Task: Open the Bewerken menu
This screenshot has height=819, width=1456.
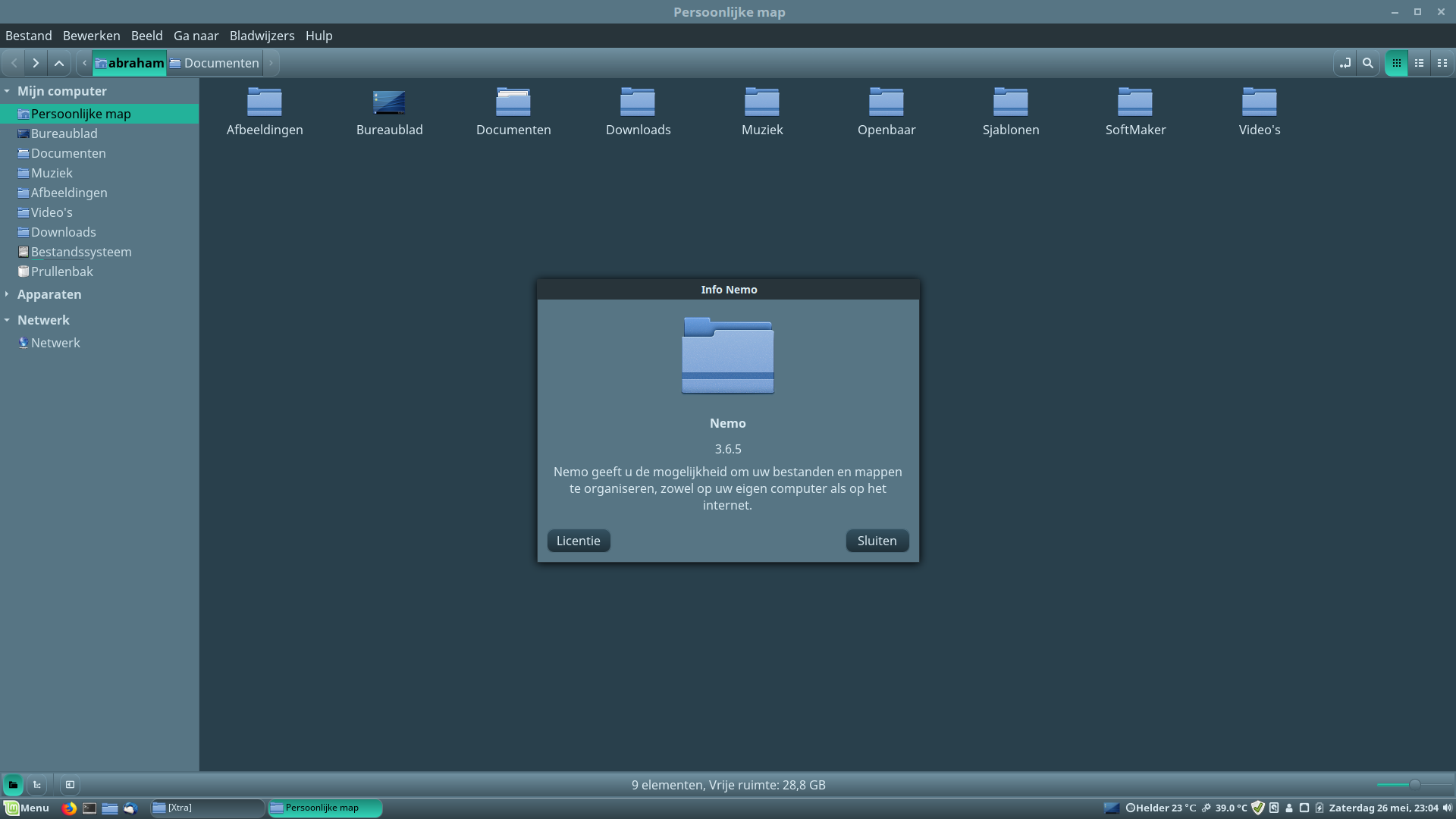Action: (x=91, y=36)
